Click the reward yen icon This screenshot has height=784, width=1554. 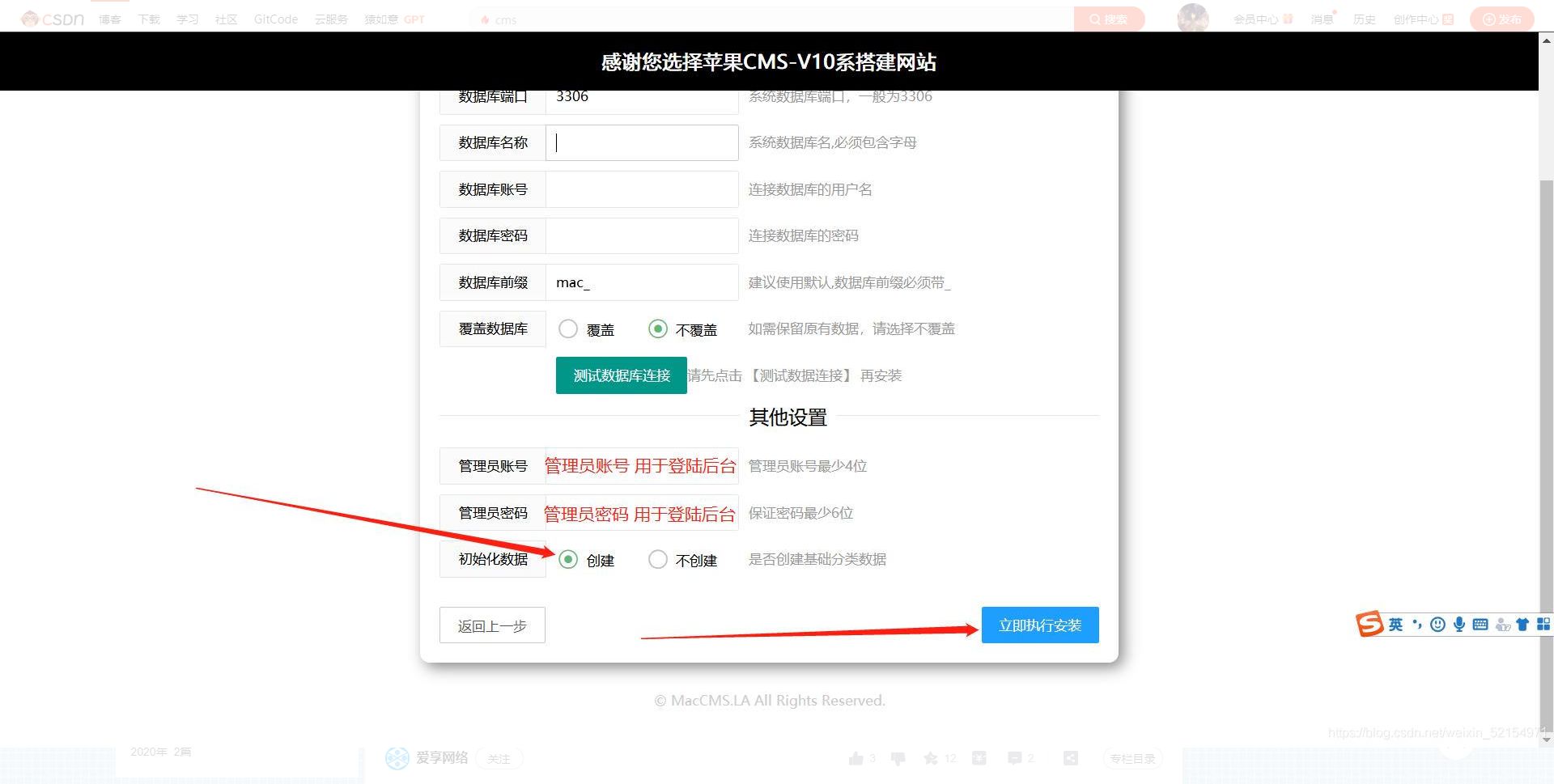(x=979, y=758)
